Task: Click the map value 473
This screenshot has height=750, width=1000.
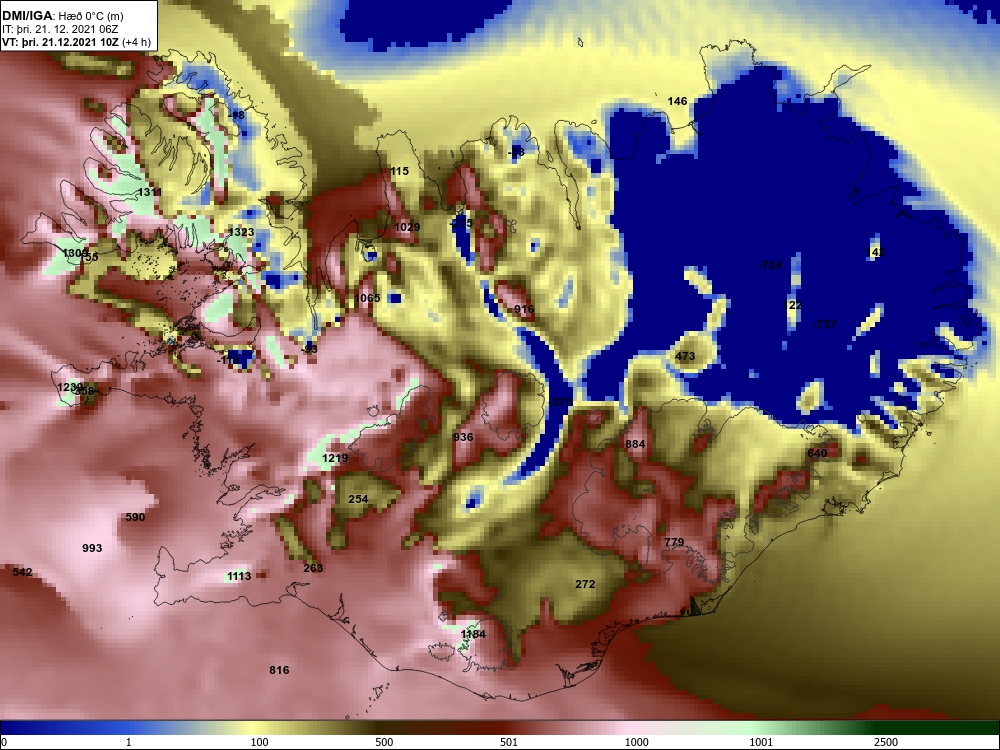Action: click(685, 356)
